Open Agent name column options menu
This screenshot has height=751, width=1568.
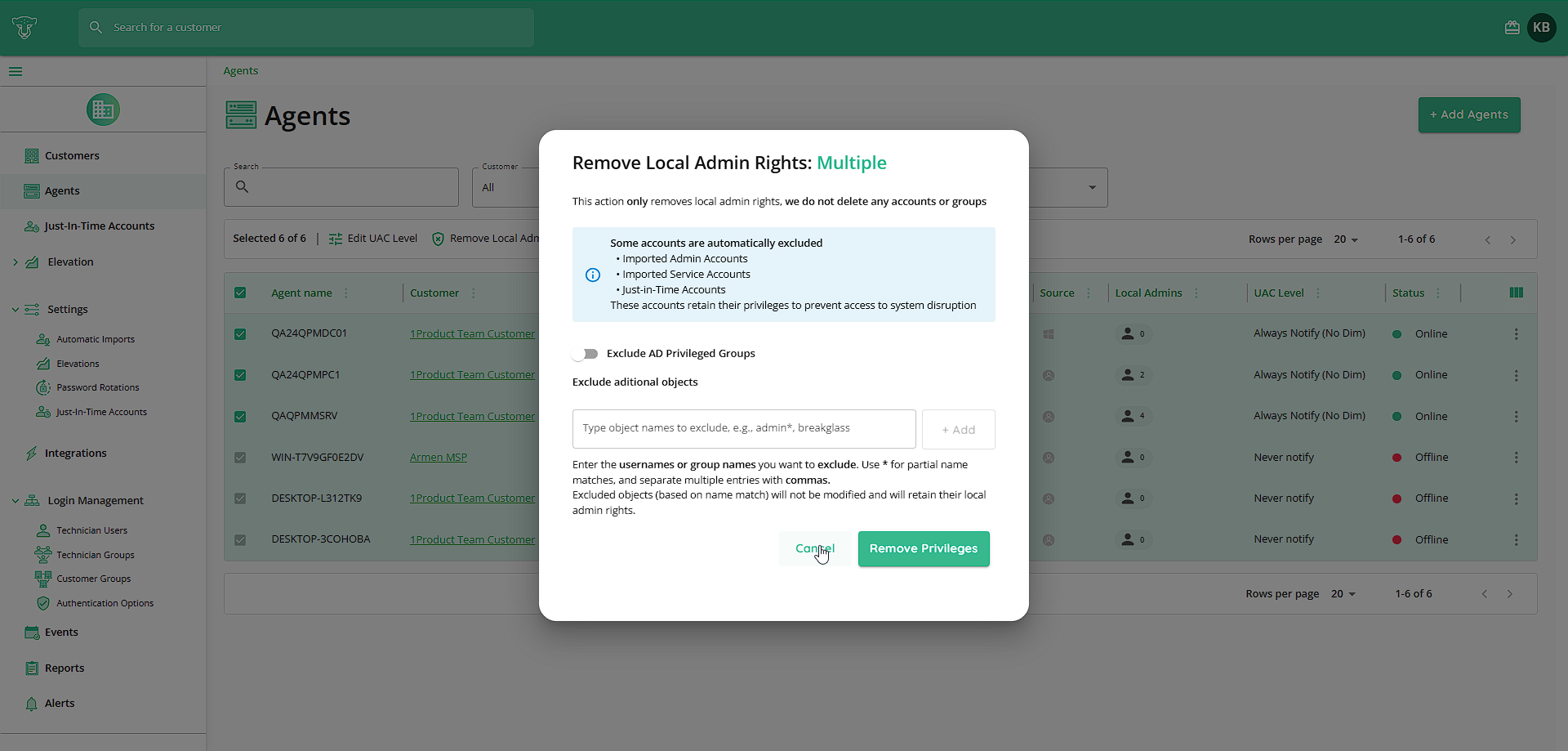tap(346, 293)
